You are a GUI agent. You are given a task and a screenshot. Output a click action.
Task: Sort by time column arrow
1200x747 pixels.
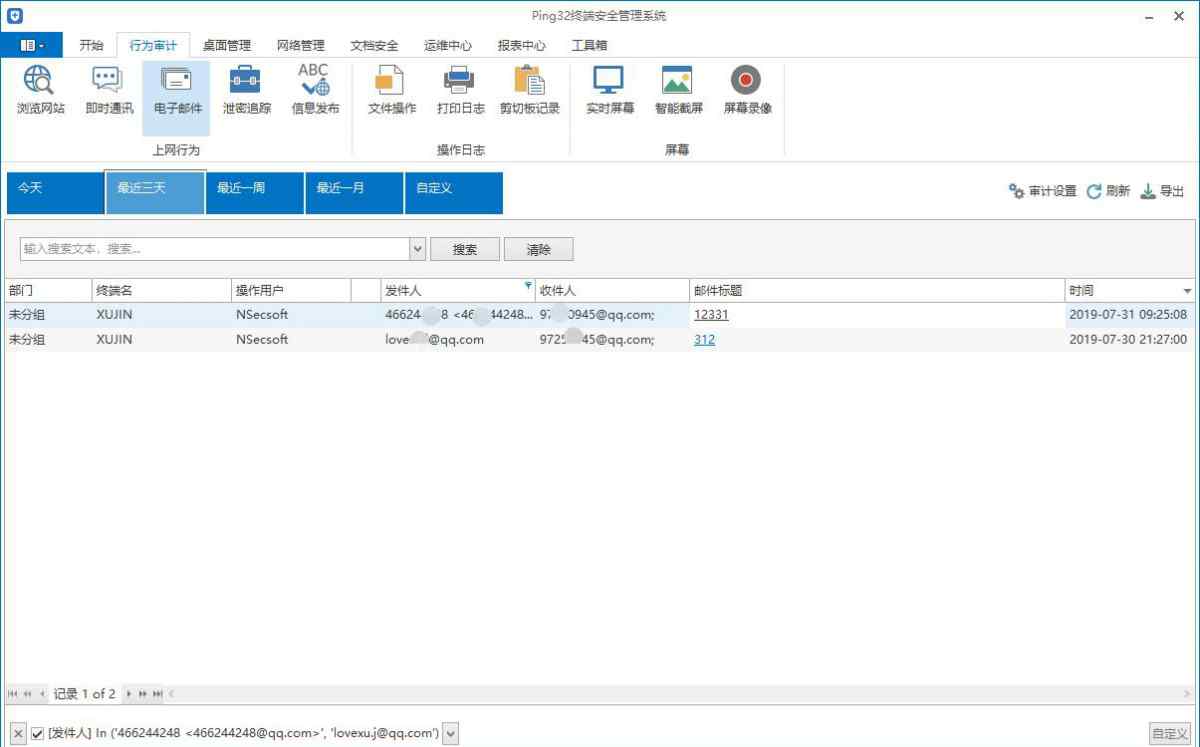(1187, 291)
